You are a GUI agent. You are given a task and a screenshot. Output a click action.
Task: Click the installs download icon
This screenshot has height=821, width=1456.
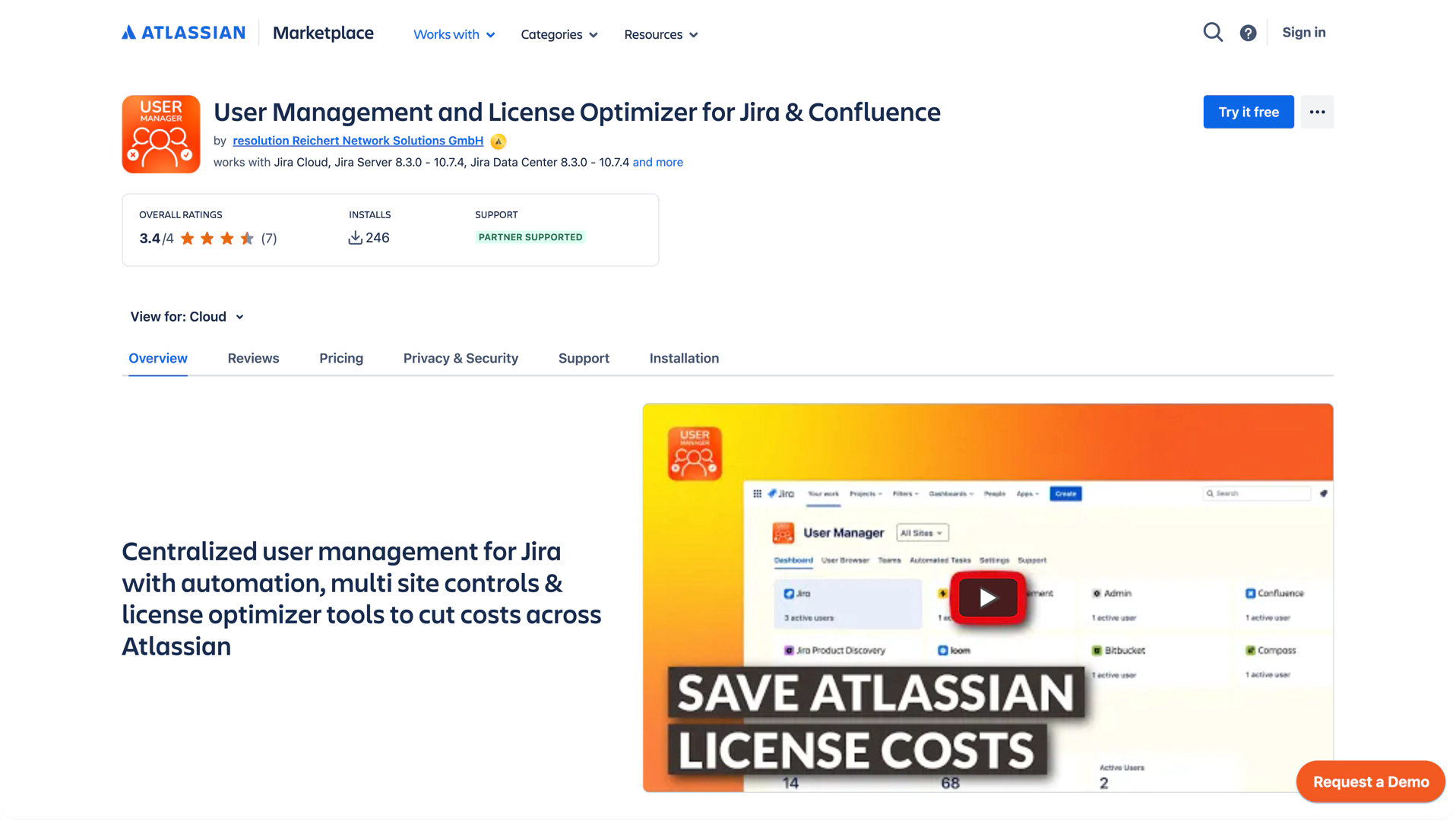click(355, 237)
